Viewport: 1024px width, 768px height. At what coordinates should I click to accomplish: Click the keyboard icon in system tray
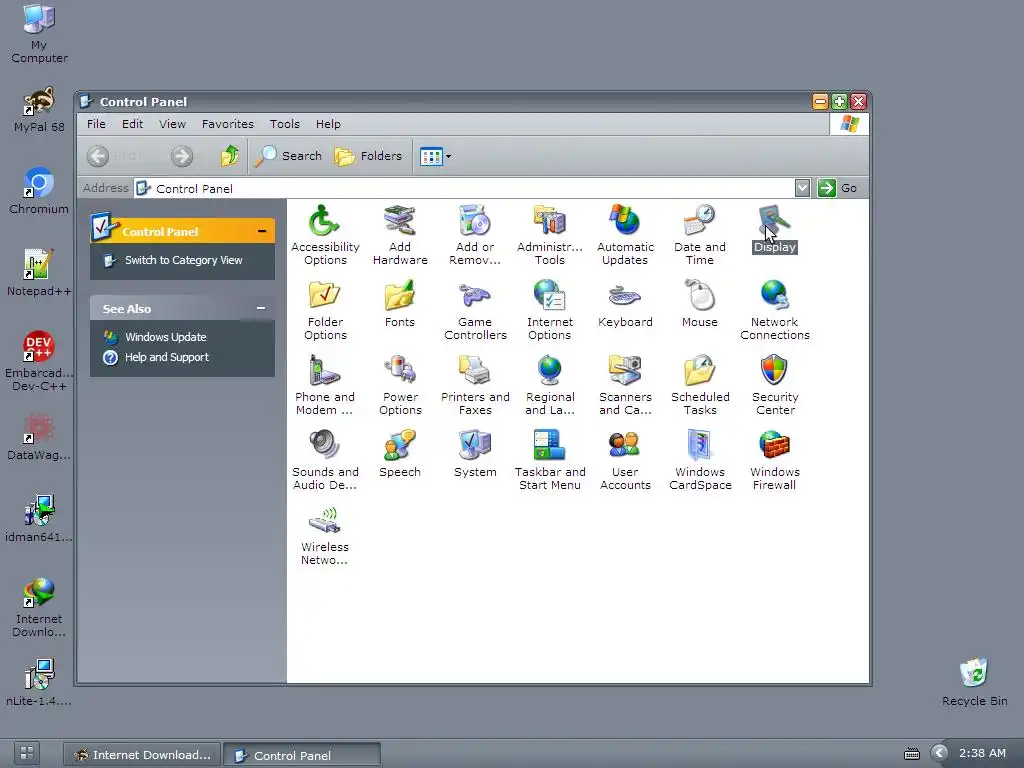[912, 754]
